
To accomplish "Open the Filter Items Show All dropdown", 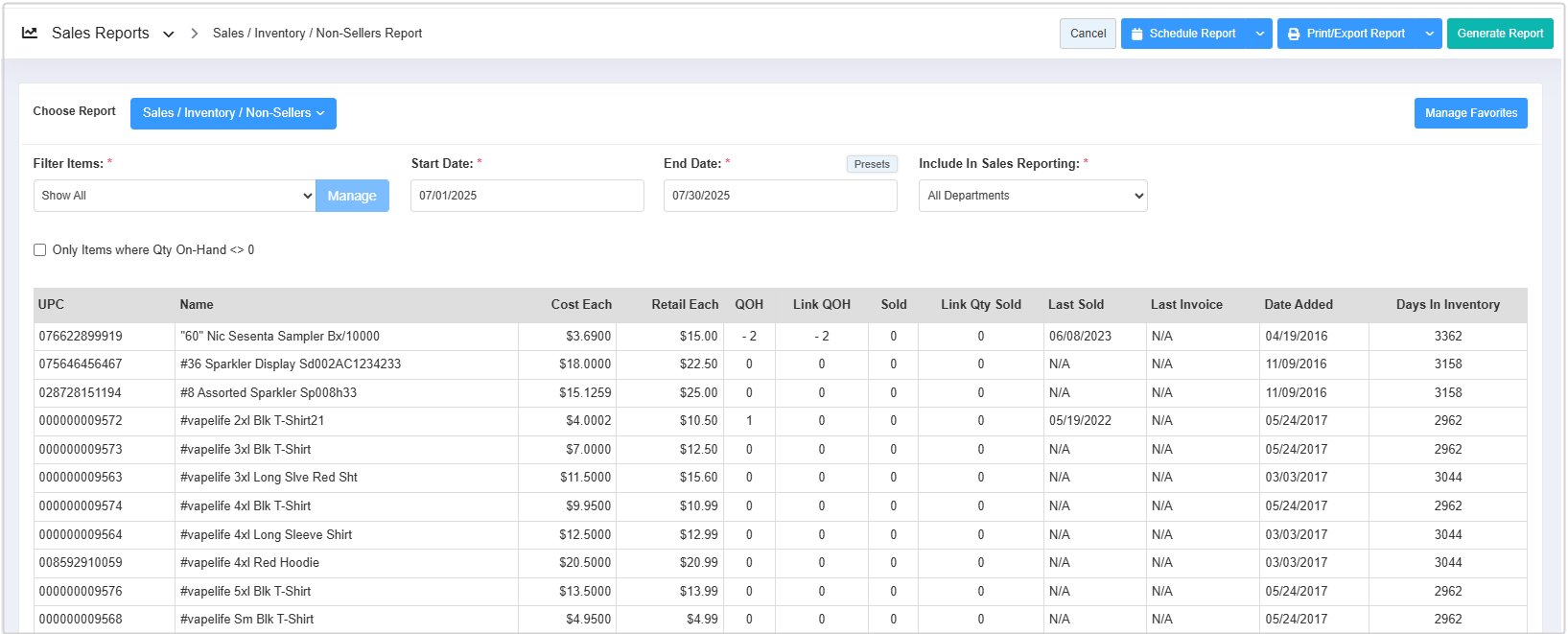I will 174,196.
